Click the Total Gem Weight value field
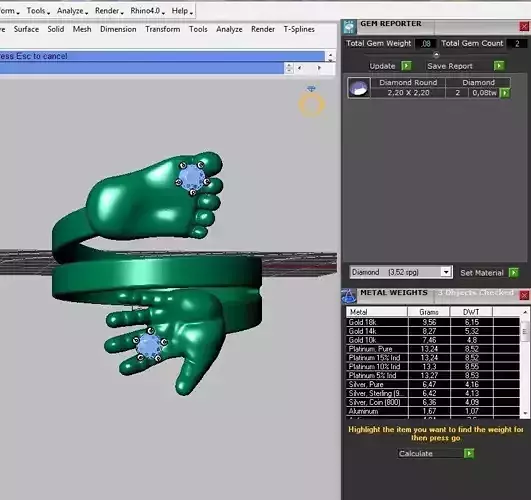The width and height of the screenshot is (531, 500). pos(426,44)
